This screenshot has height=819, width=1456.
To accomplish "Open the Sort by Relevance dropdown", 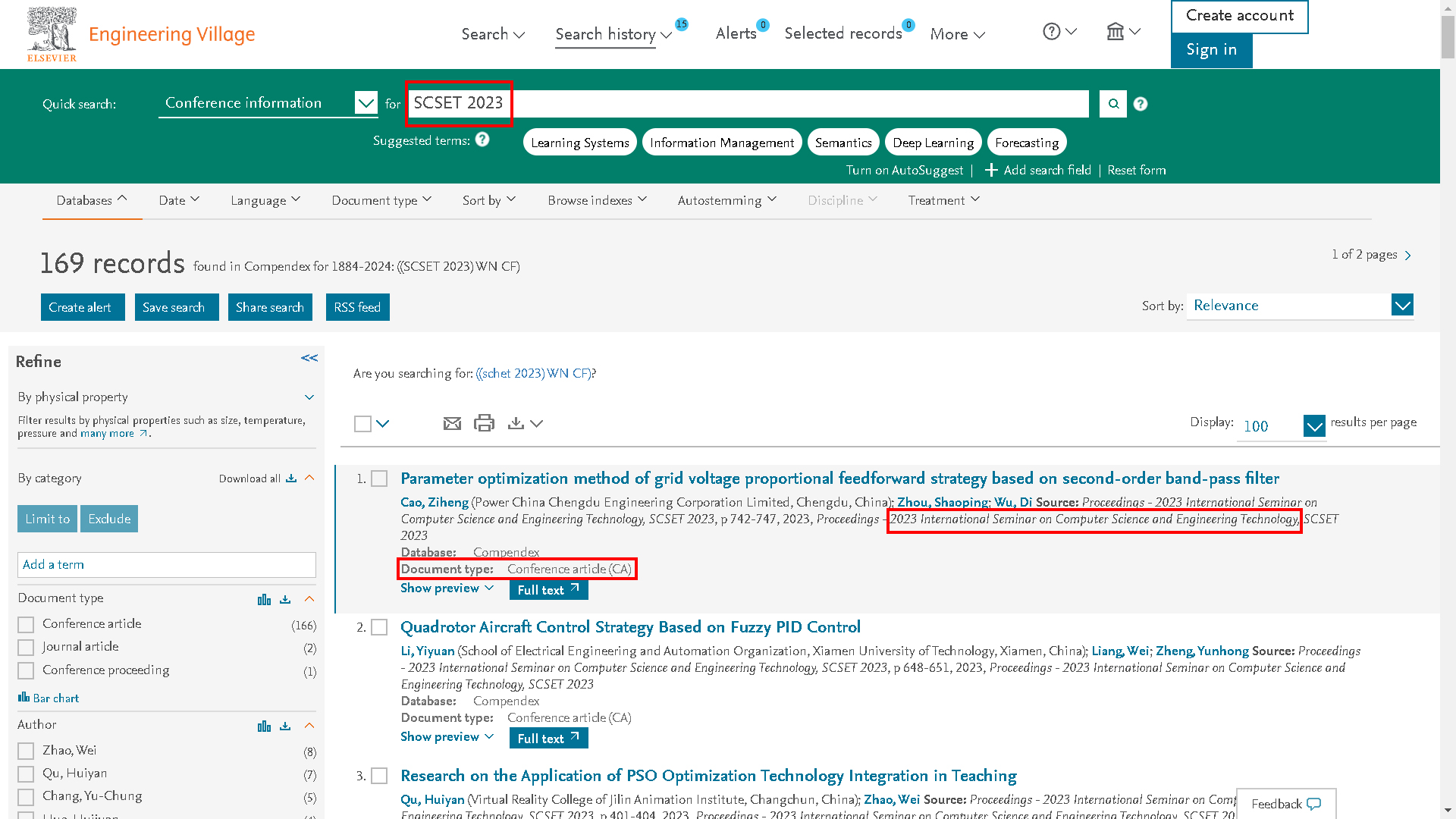I will pyautogui.click(x=1402, y=306).
